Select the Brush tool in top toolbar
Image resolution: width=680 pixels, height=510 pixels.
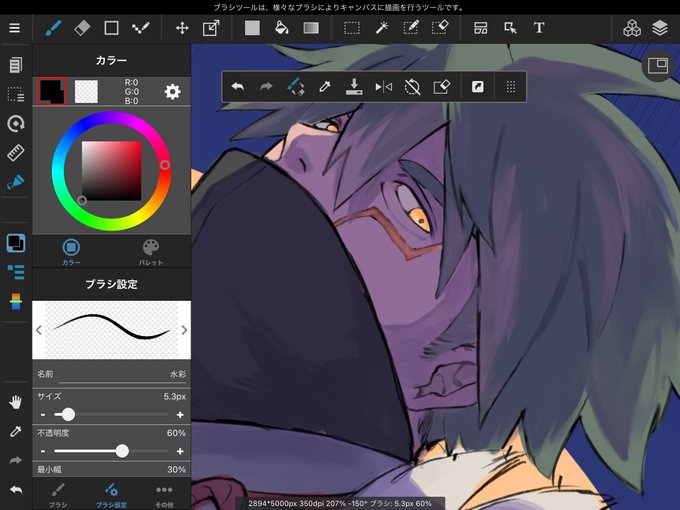click(x=53, y=28)
